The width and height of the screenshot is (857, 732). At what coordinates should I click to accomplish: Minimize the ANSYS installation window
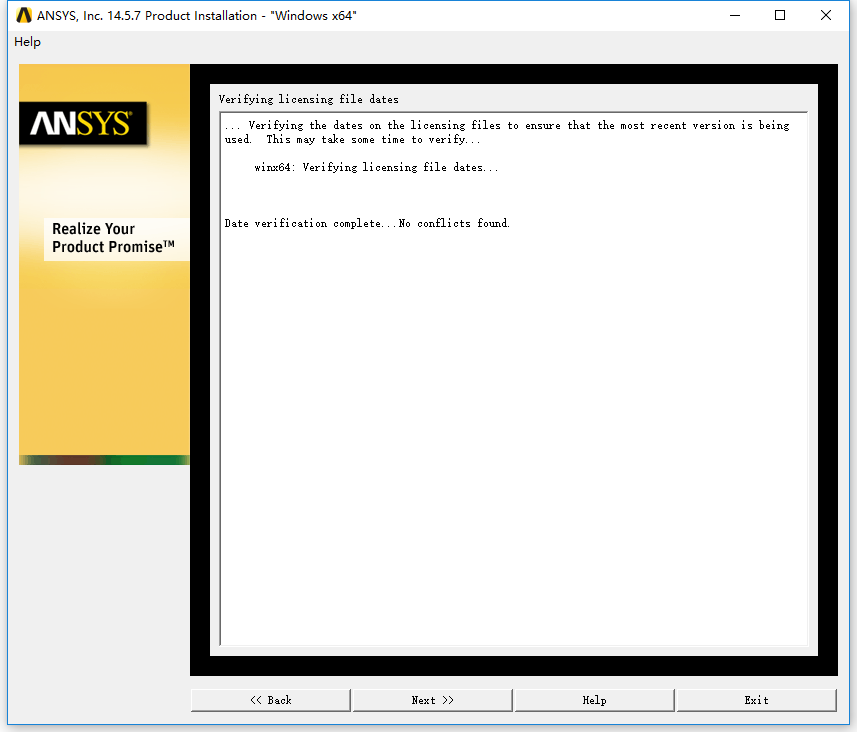pos(735,15)
